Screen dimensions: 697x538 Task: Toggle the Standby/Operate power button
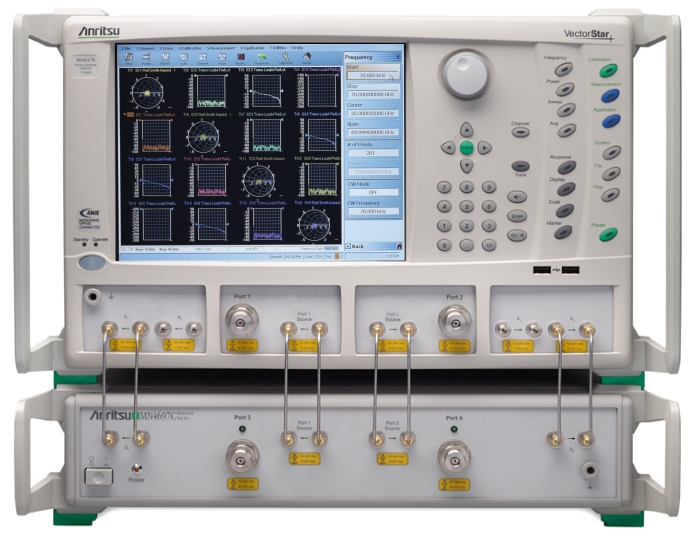92,262
